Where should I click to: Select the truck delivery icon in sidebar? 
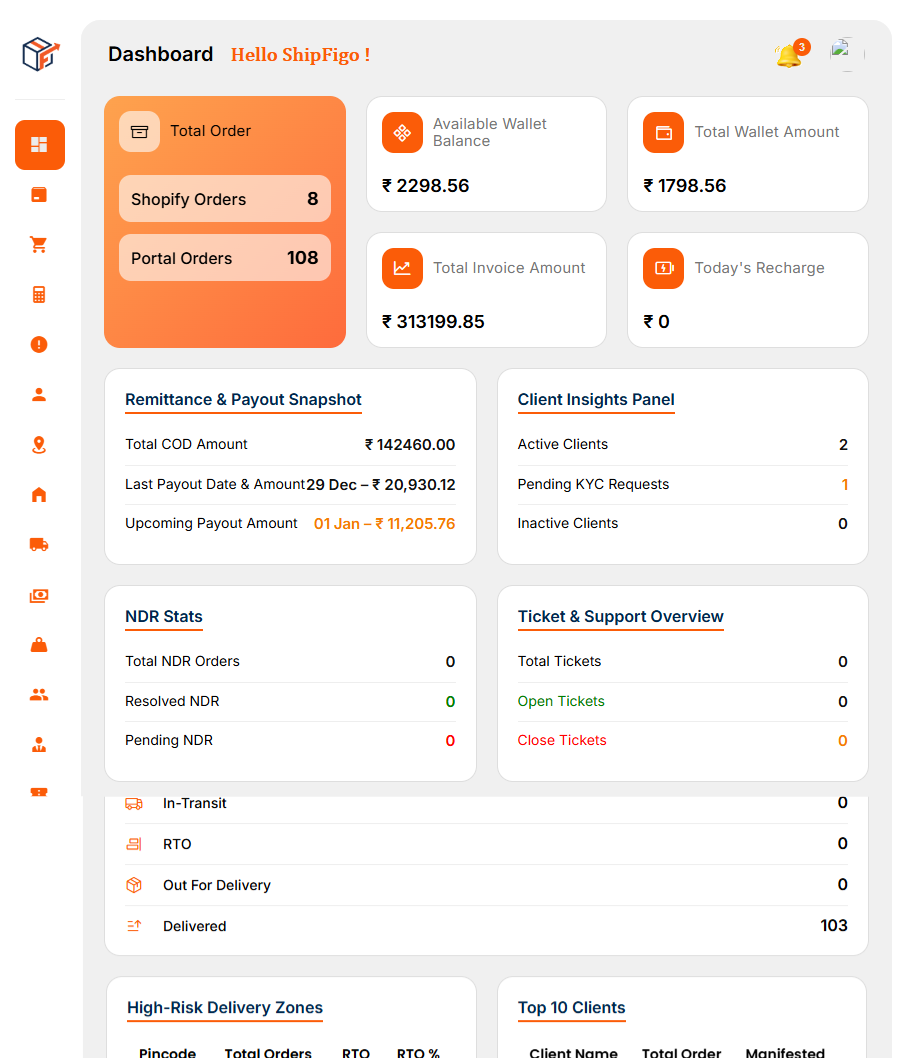point(39,544)
